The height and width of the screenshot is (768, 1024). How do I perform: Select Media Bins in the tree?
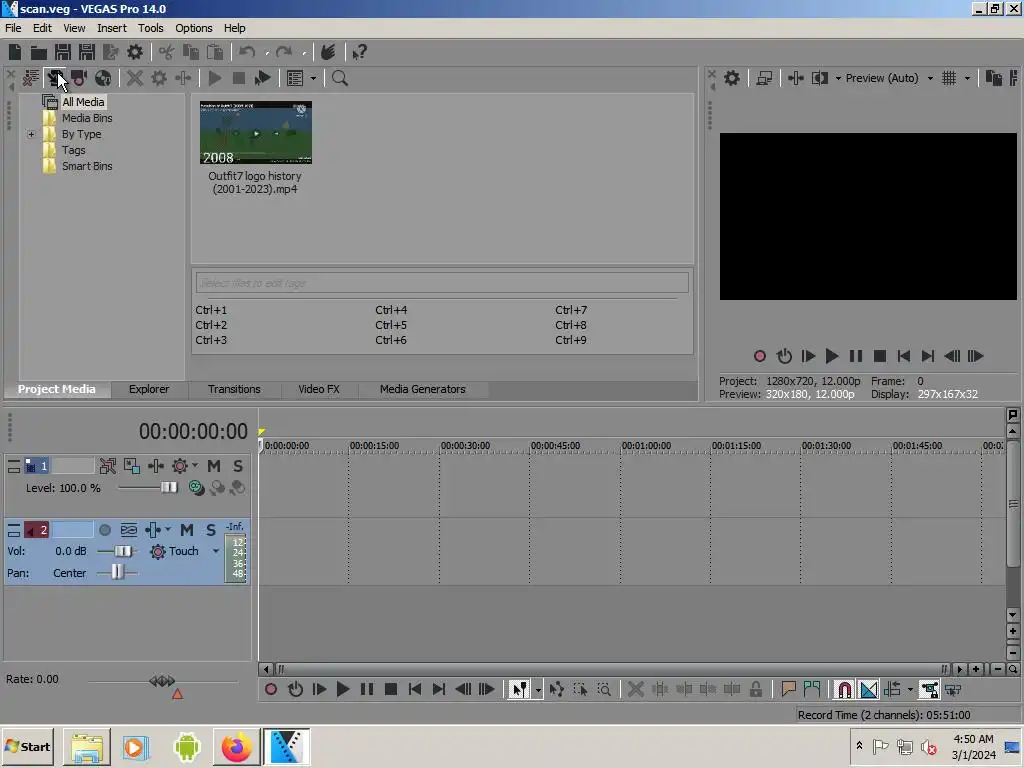[87, 118]
